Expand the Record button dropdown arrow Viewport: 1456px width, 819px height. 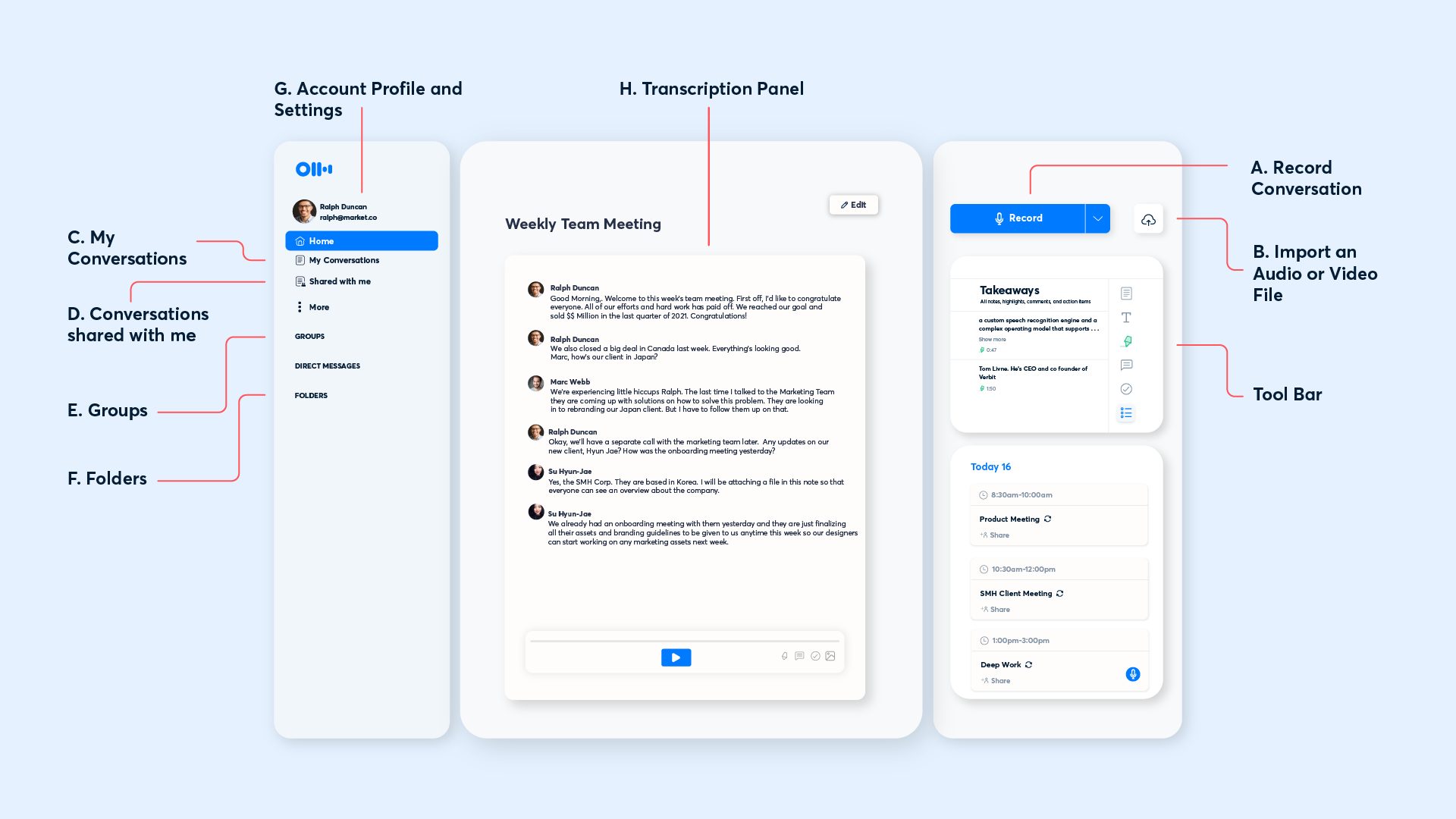point(1097,218)
